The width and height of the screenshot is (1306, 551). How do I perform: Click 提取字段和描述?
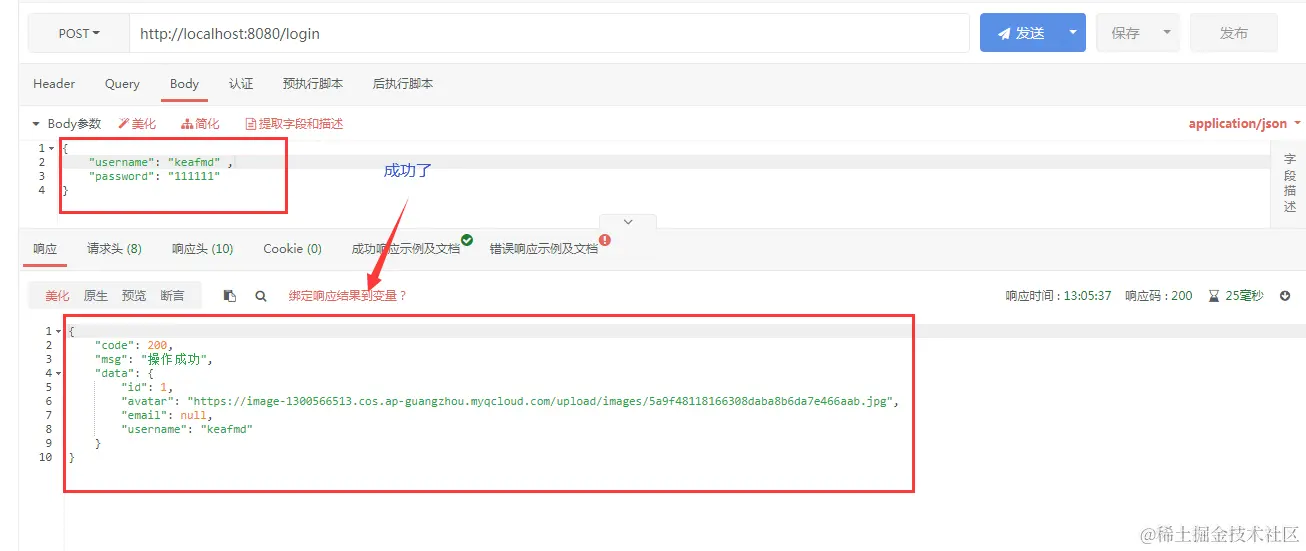(294, 124)
